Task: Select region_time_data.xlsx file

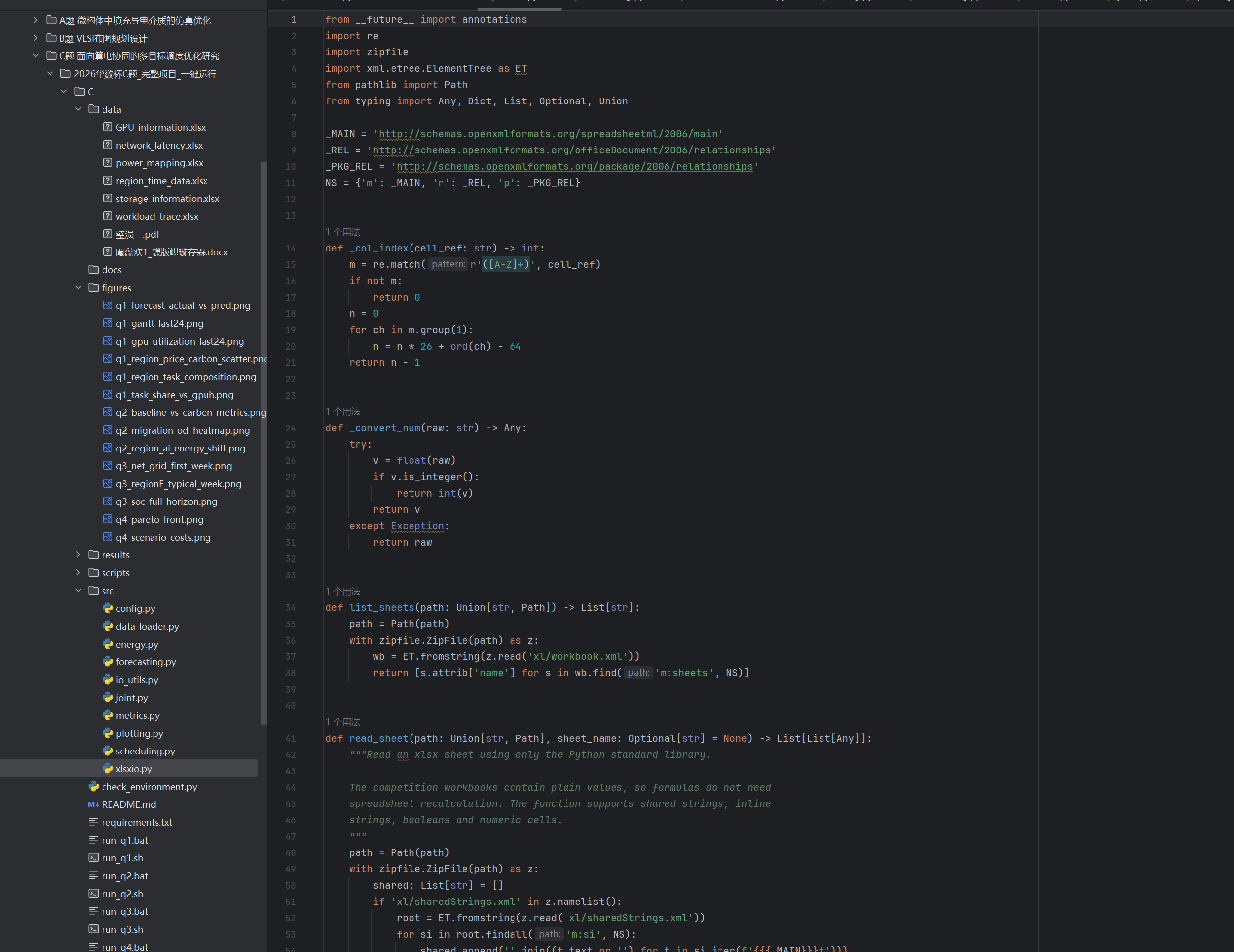Action: 161,181
